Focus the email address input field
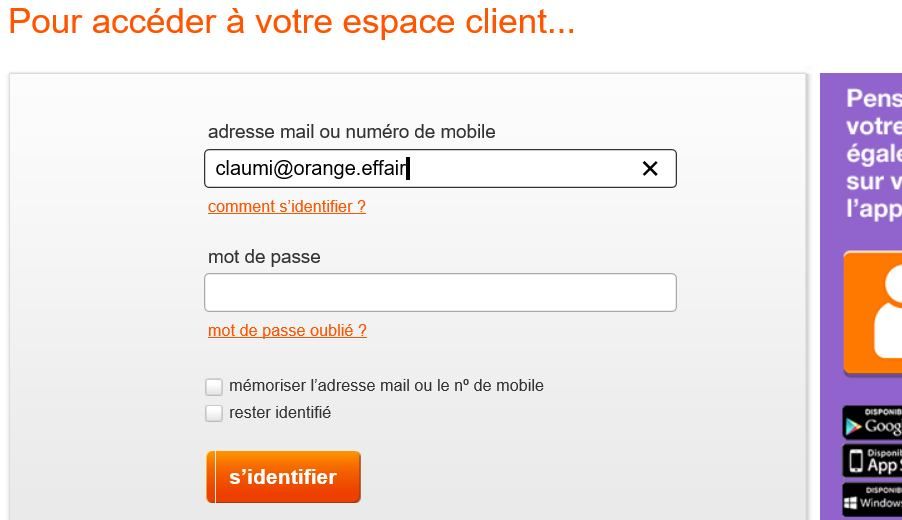Screen dimensions: 902x520 [x=420, y=169]
